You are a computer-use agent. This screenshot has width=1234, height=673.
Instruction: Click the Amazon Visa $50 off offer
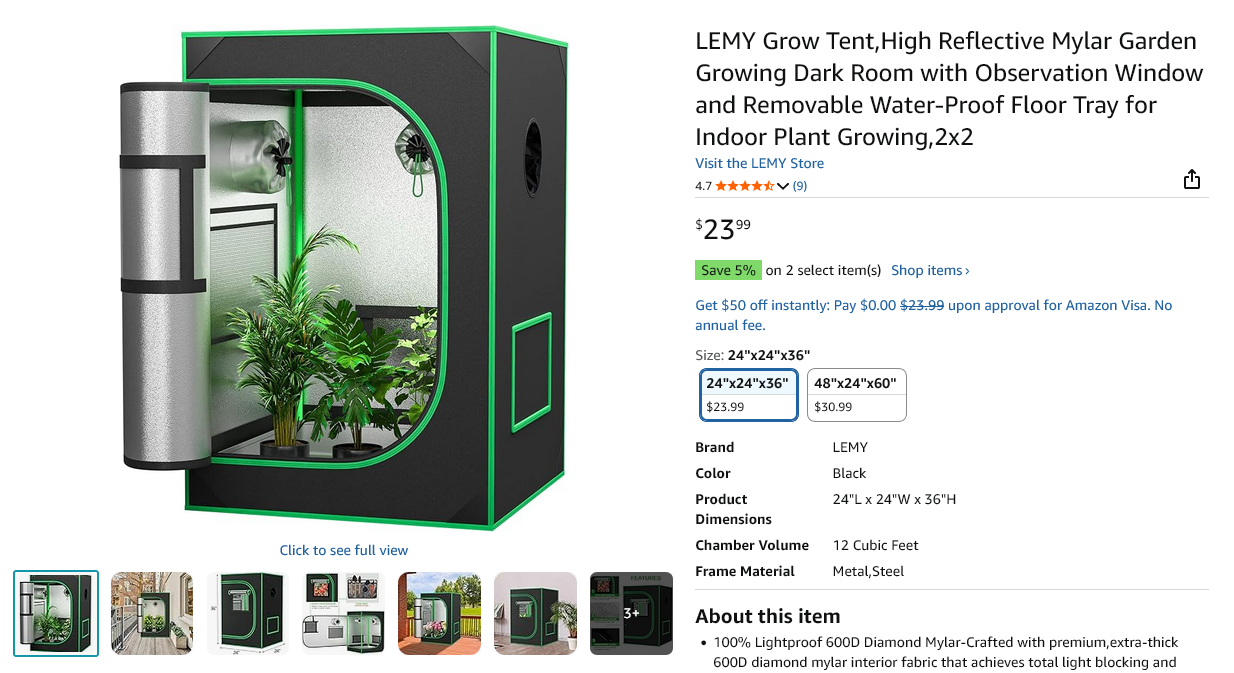[933, 315]
